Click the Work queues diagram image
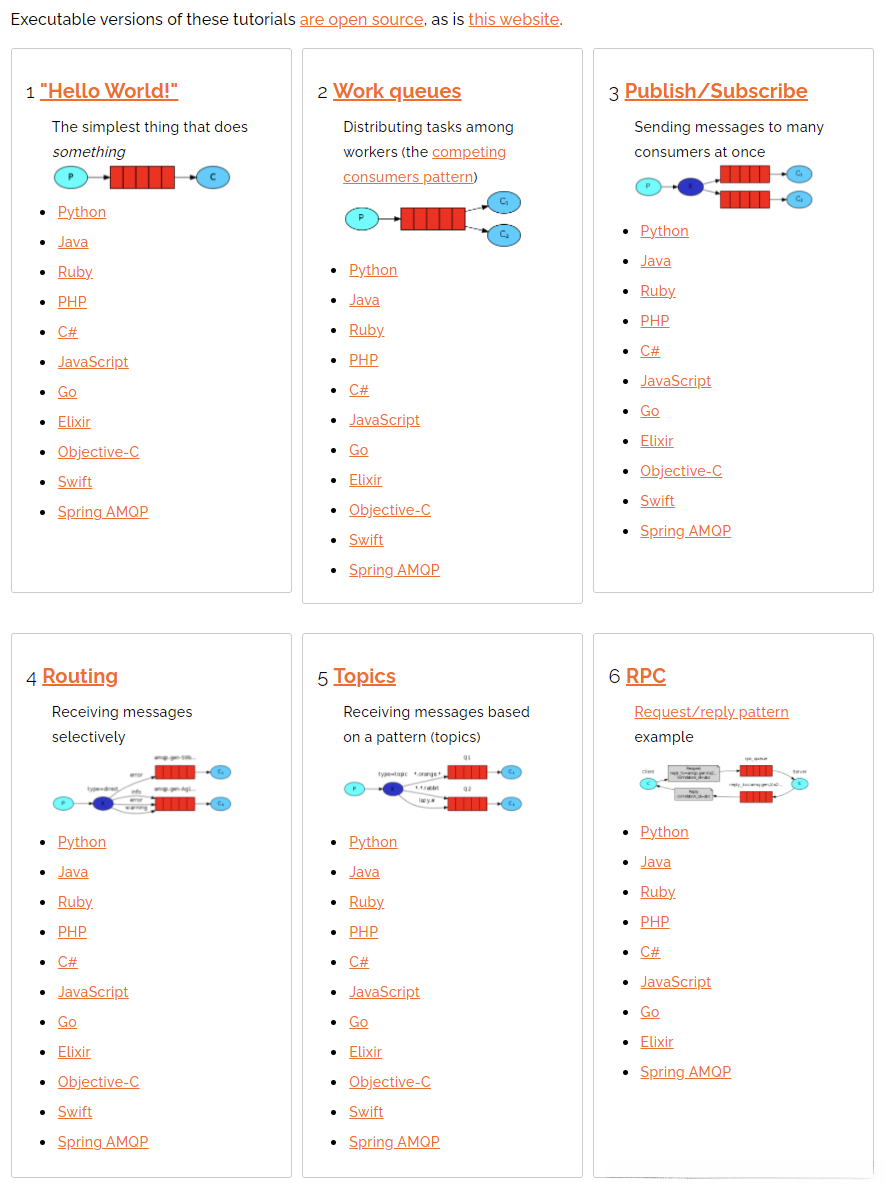 click(433, 218)
